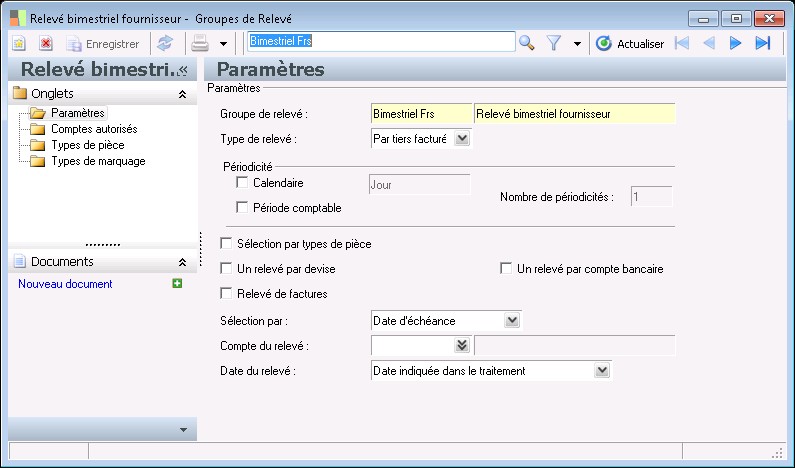Enable the Calendaire checkbox
795x468 pixels.
(242, 183)
